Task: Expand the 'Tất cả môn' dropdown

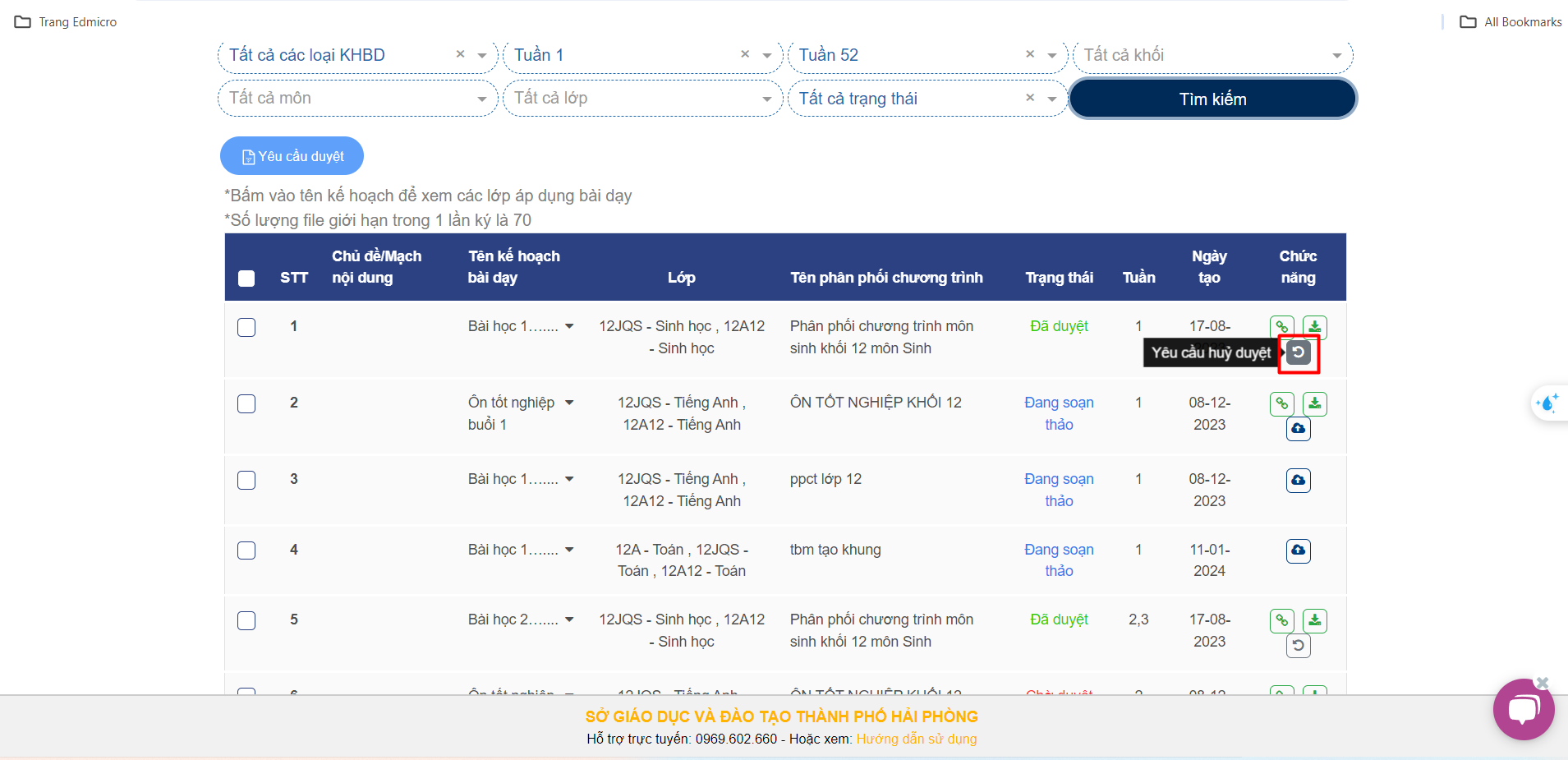Action: pos(357,99)
